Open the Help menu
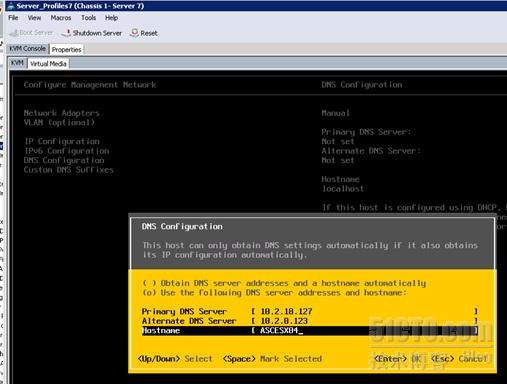Viewport: 507px width, 384px height. click(111, 18)
